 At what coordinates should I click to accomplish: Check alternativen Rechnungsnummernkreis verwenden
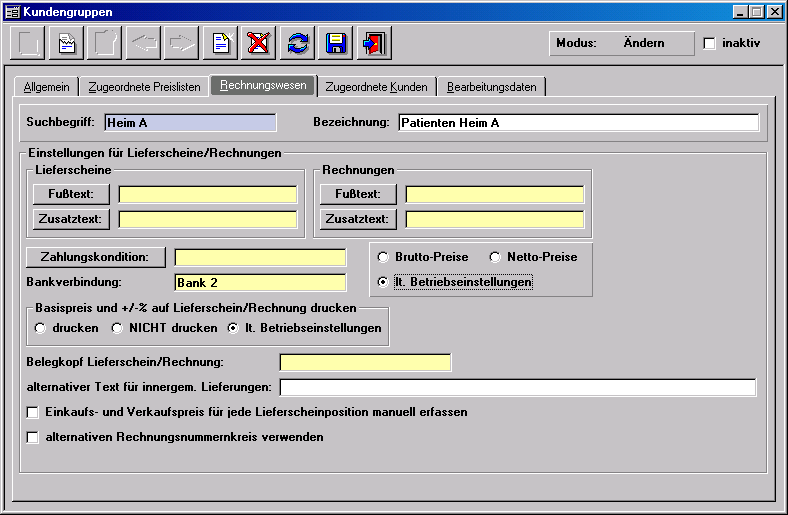pos(33,437)
